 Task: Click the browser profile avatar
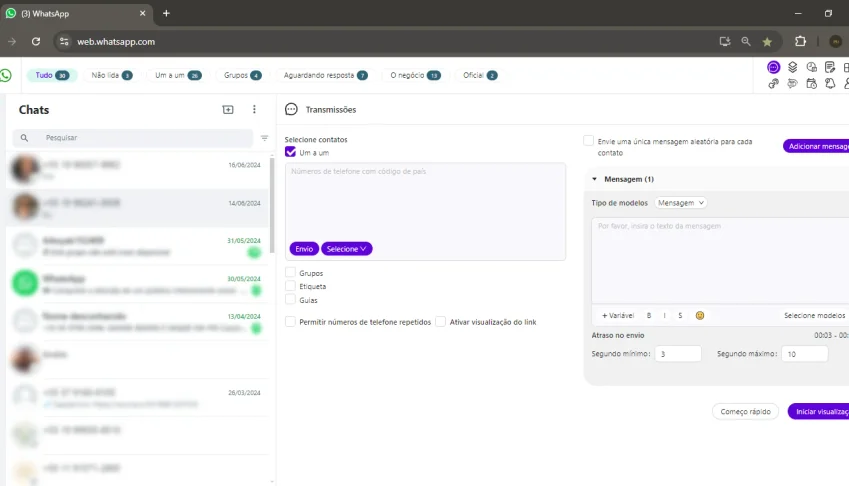[x=835, y=42]
